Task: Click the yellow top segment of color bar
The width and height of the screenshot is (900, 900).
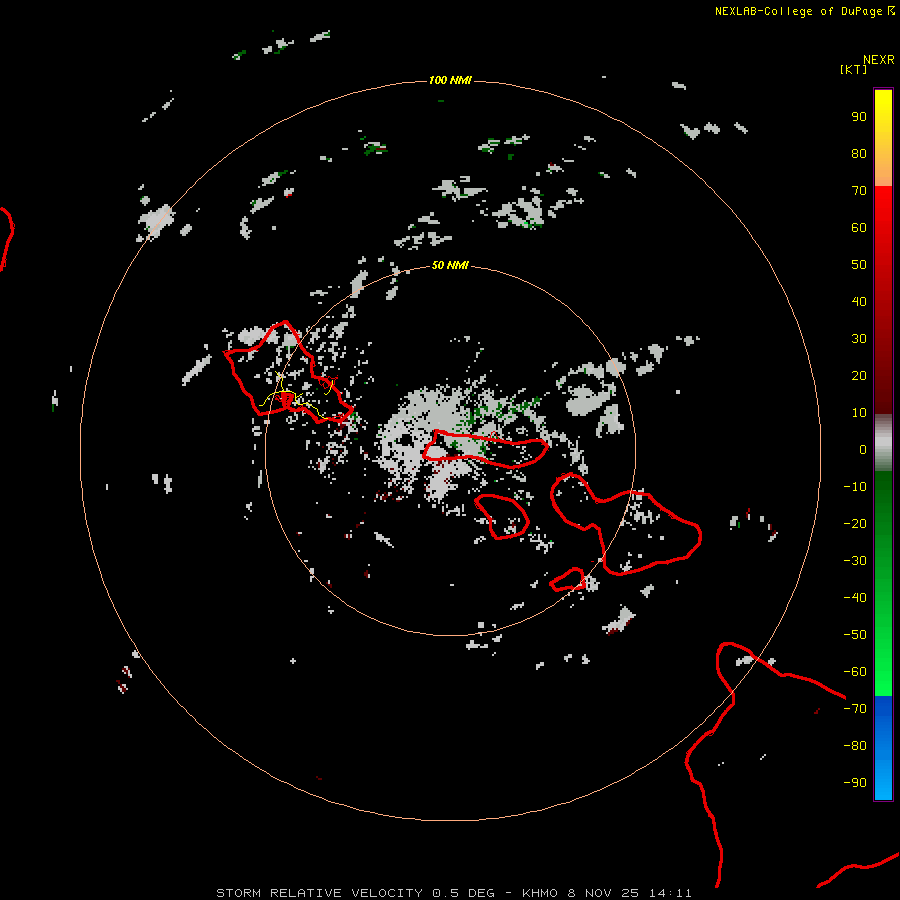Action: pyautogui.click(x=883, y=138)
